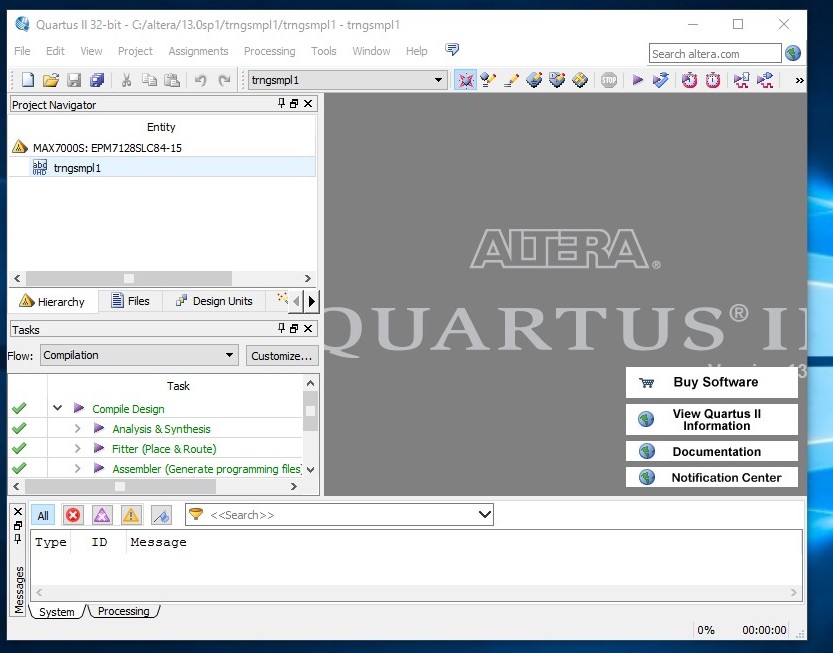This screenshot has width=833, height=653.
Task: Show more toolbar buttons via double chevron
Action: [799, 81]
